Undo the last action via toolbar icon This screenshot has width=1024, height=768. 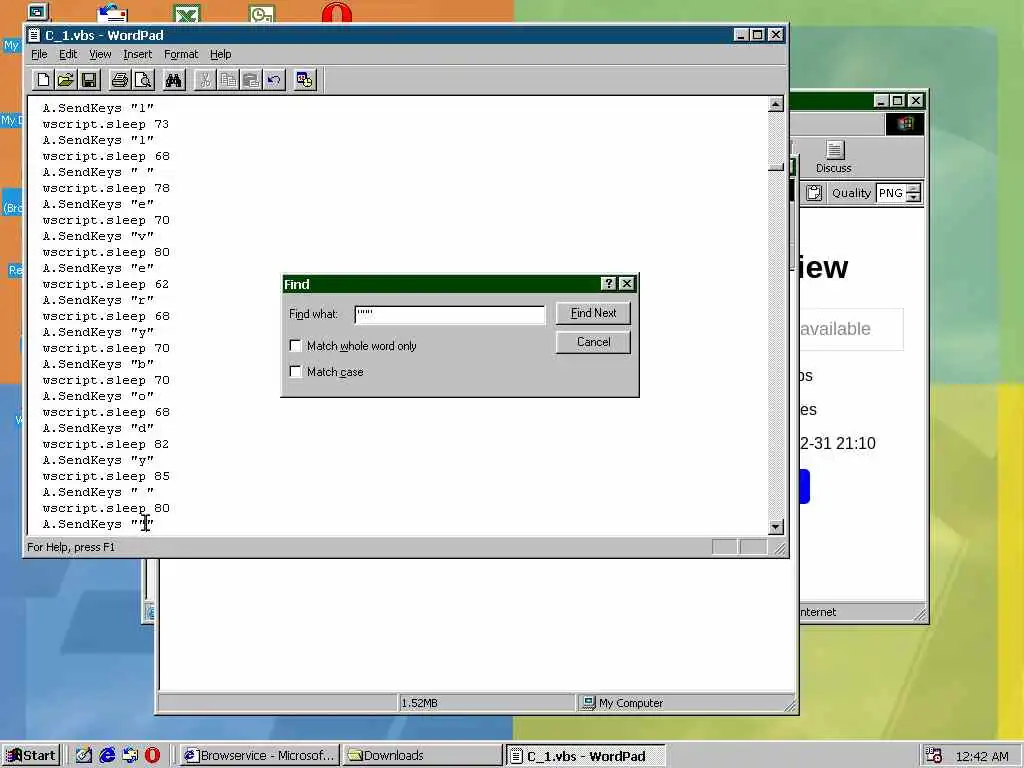click(274, 80)
